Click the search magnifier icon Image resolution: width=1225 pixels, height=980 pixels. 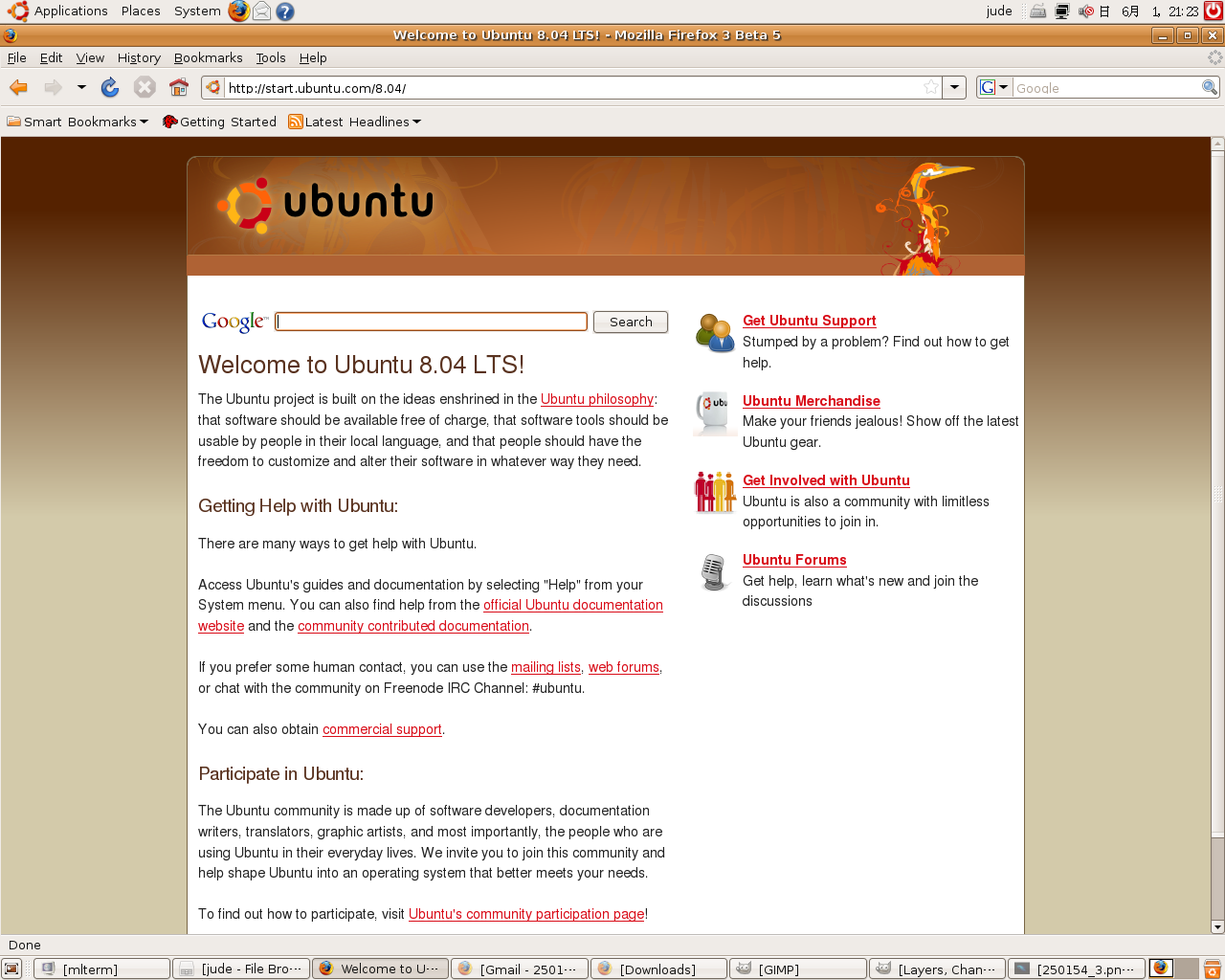[1210, 88]
